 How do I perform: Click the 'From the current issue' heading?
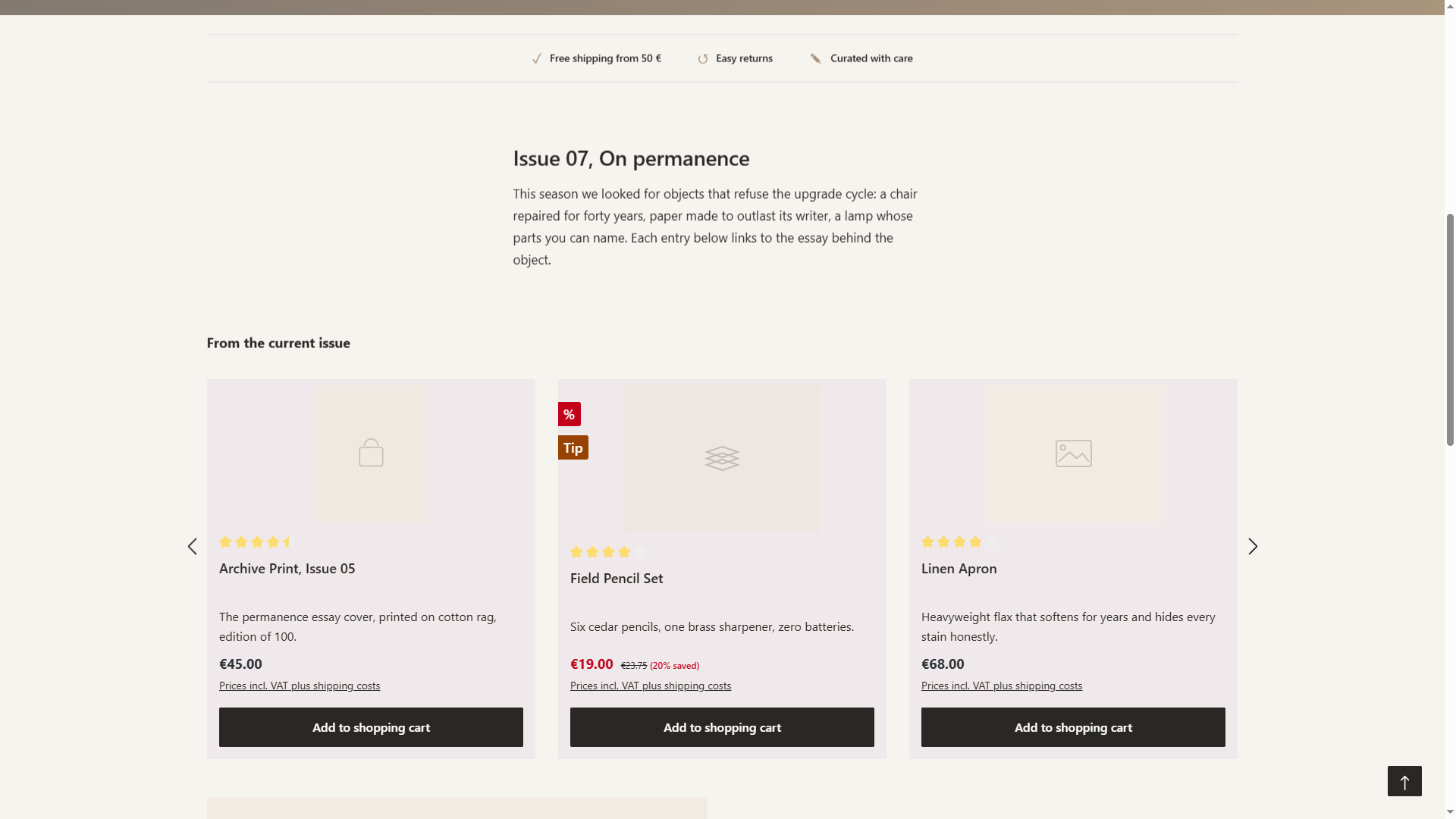tap(278, 343)
